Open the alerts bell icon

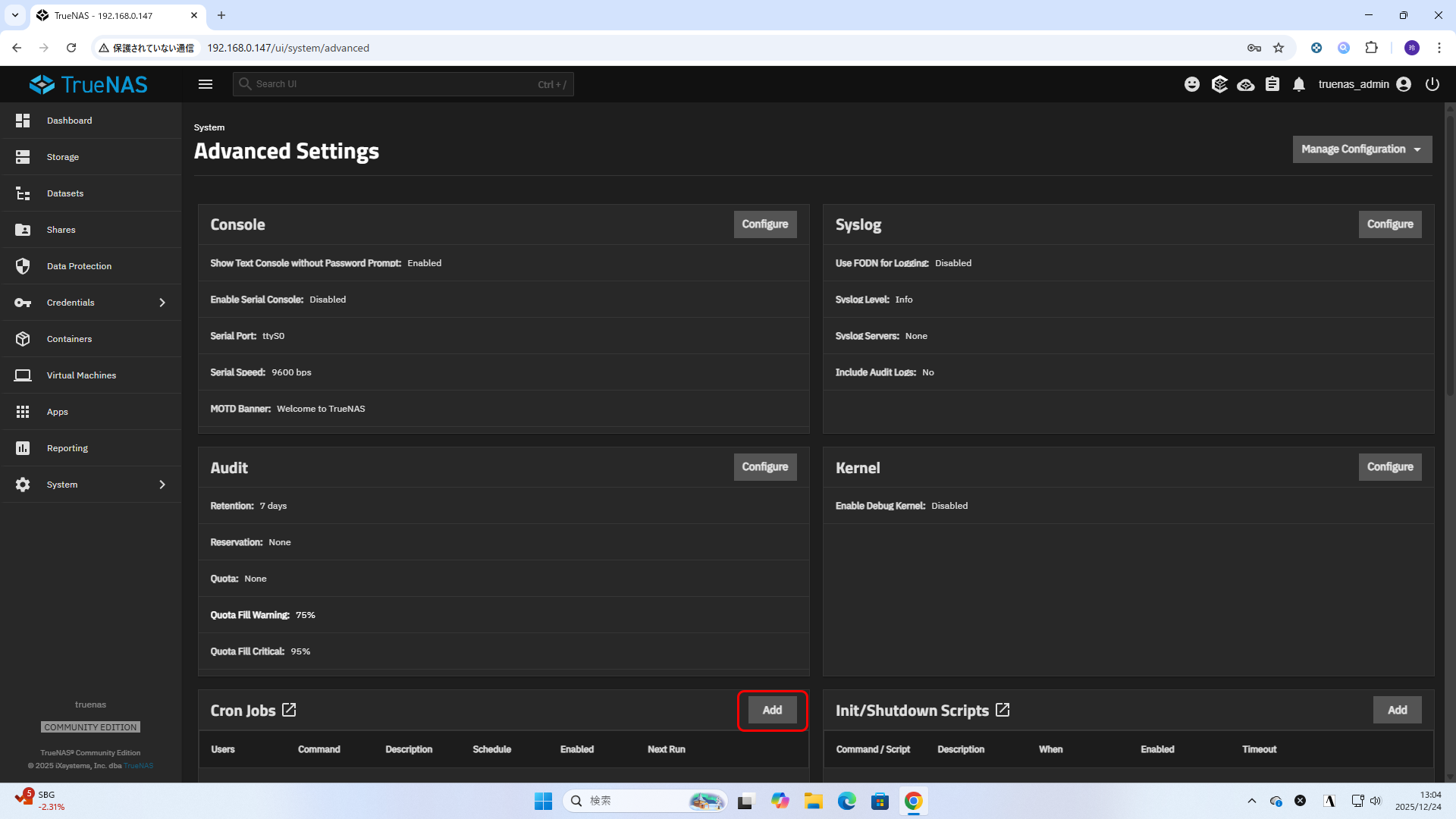[1299, 84]
